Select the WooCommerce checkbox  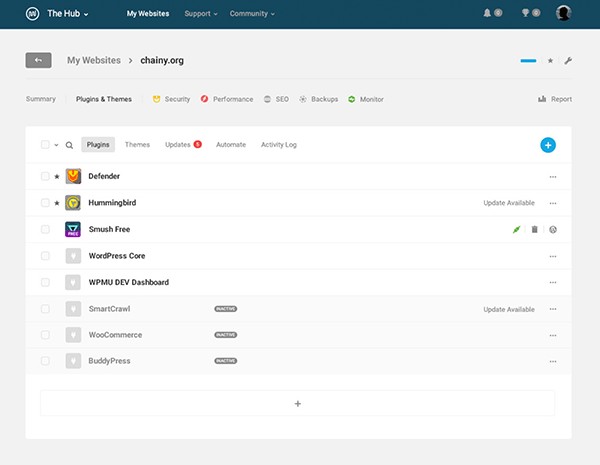coord(45,335)
